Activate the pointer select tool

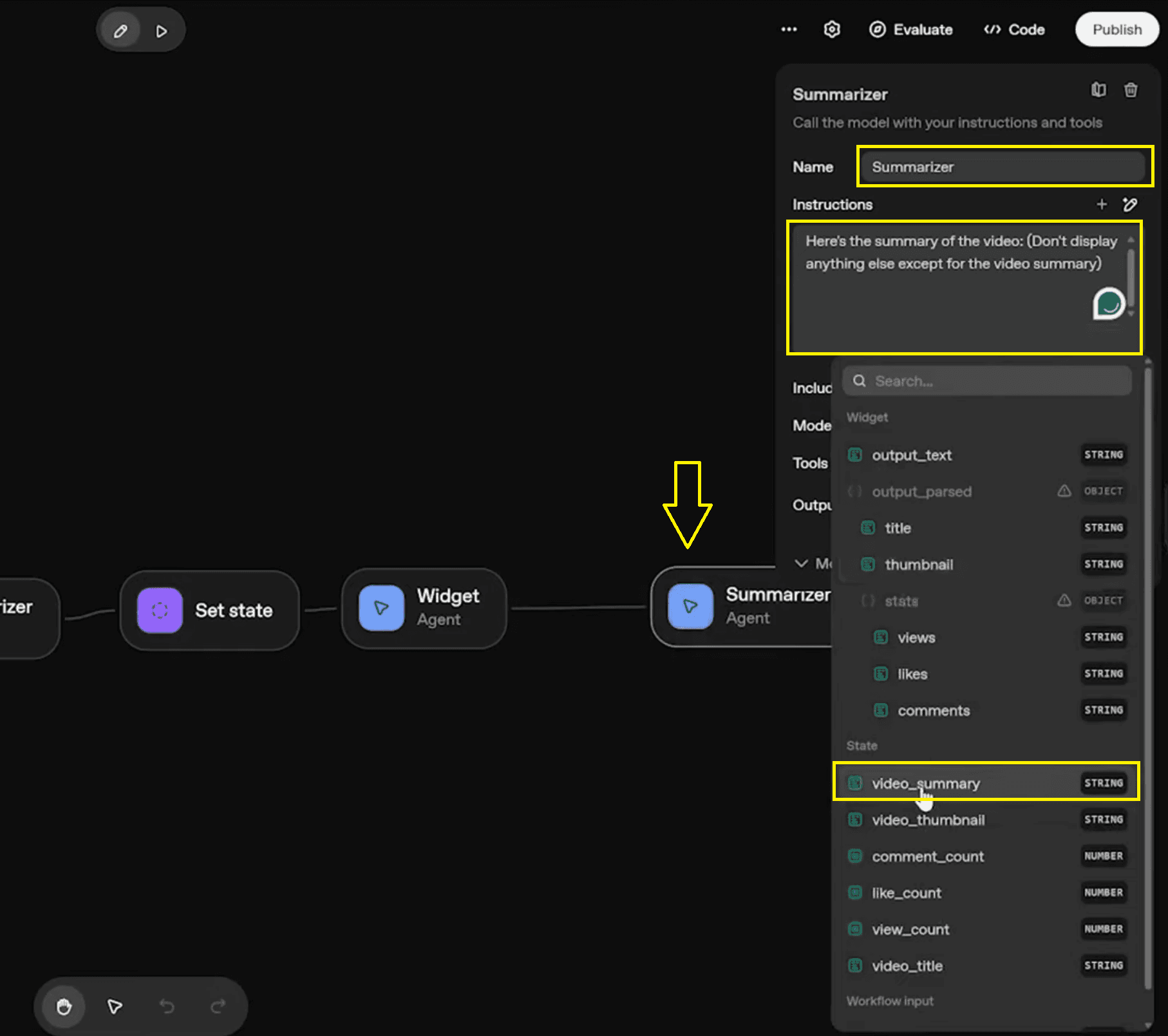(x=115, y=1006)
